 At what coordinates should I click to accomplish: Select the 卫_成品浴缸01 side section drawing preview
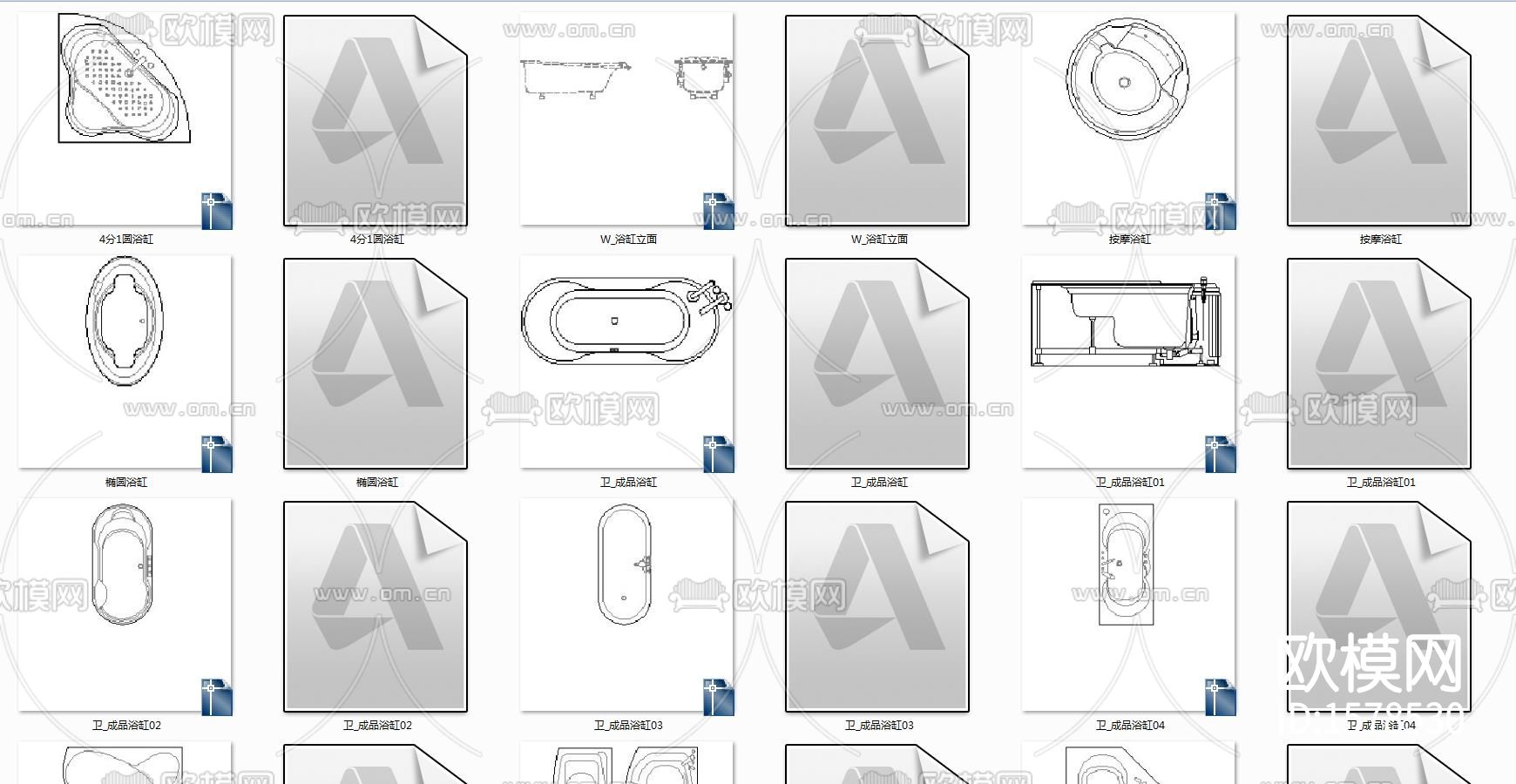point(1129,363)
